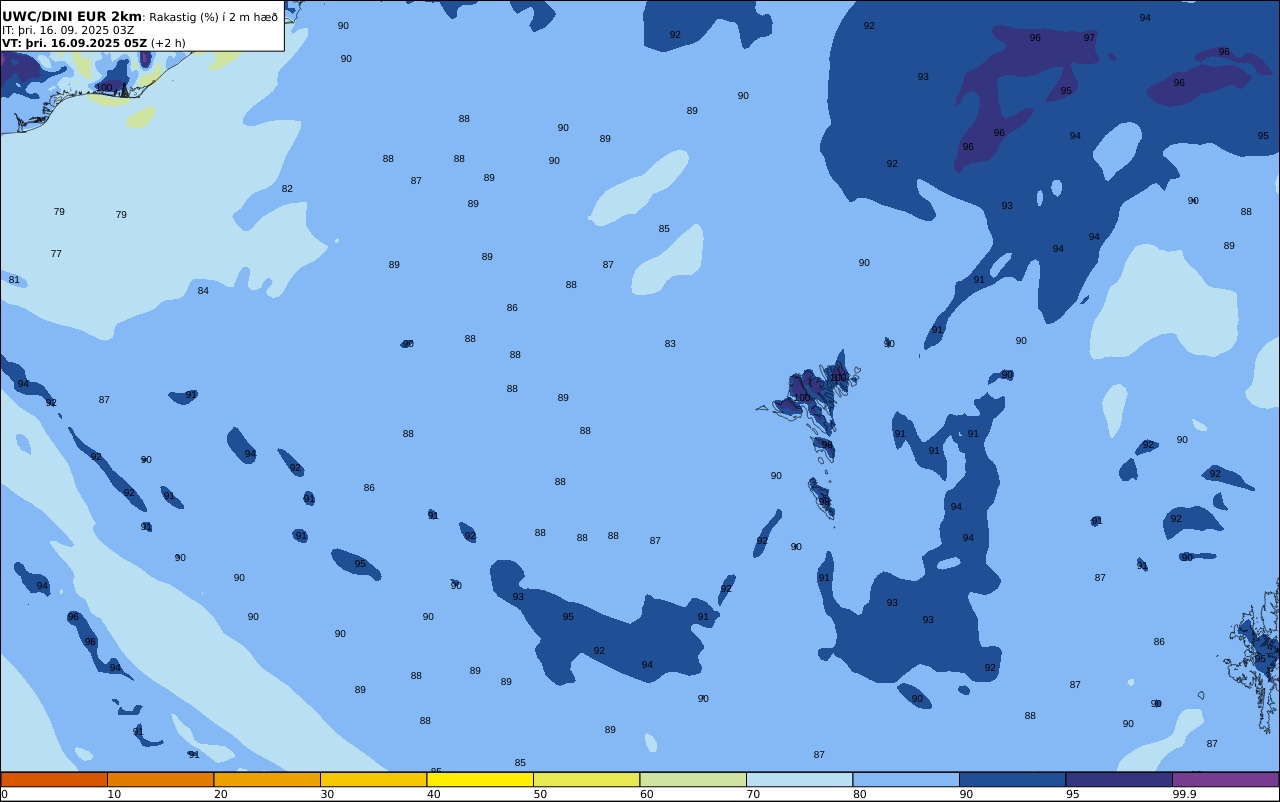Click the 80–90 medium blue legend swatch
This screenshot has width=1280, height=802.
(x=906, y=779)
